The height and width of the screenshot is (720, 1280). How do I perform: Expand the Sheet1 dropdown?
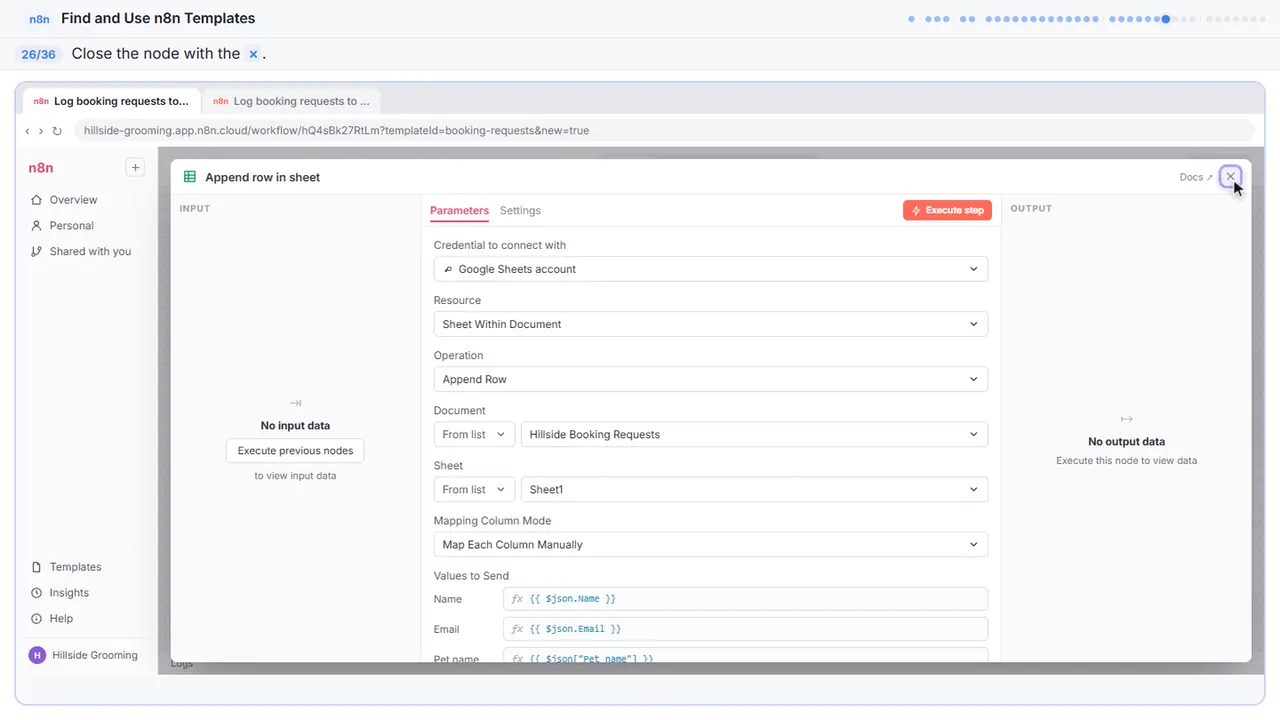point(754,489)
